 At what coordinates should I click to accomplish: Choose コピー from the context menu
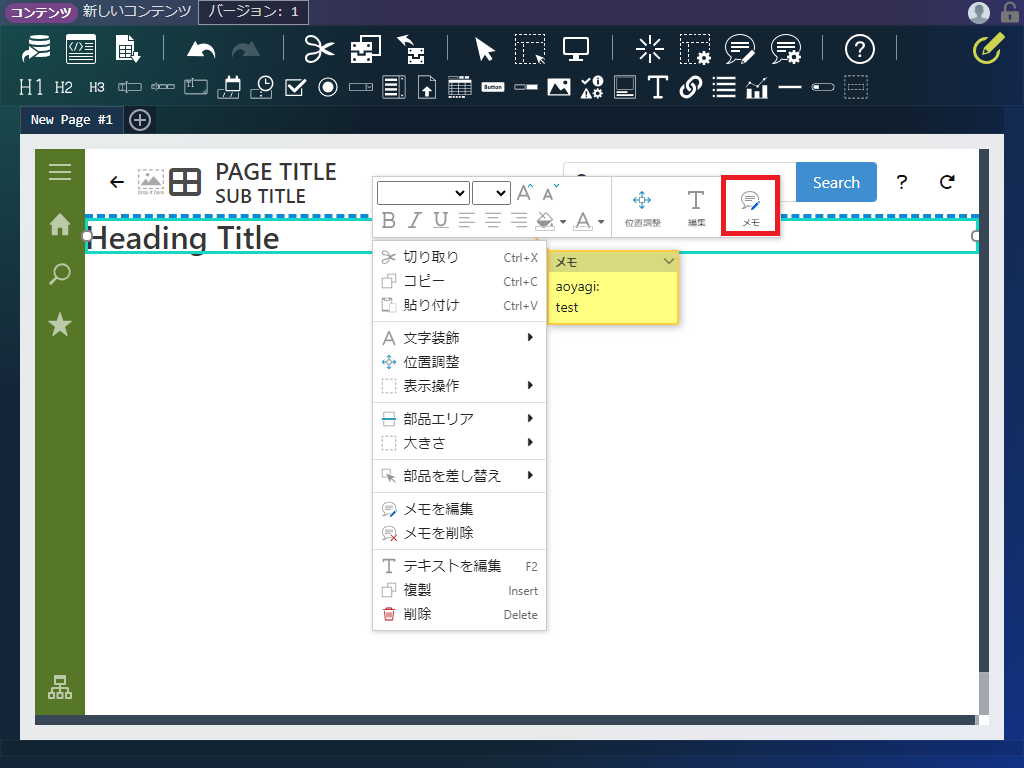459,281
